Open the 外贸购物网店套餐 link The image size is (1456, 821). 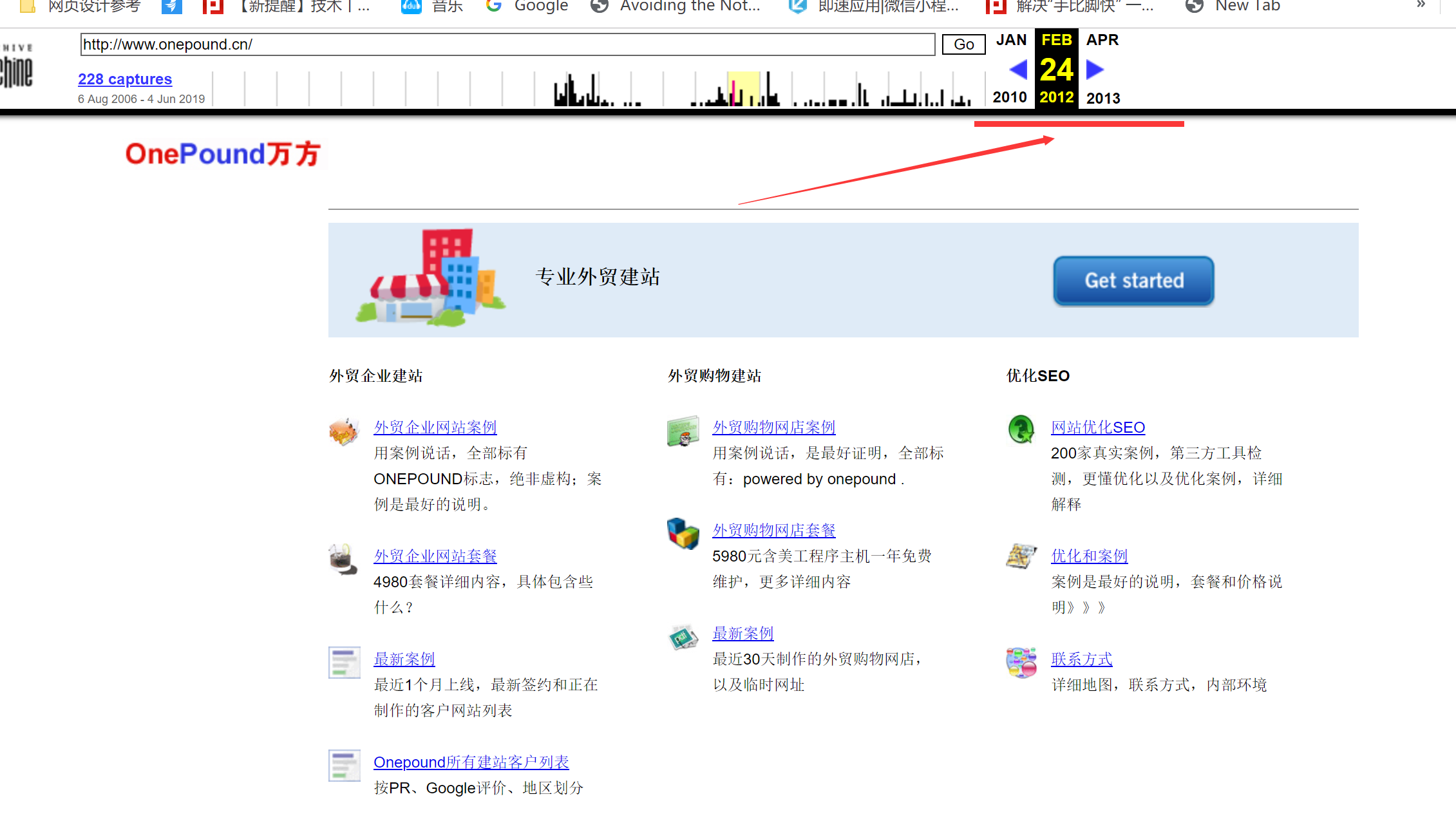point(774,531)
